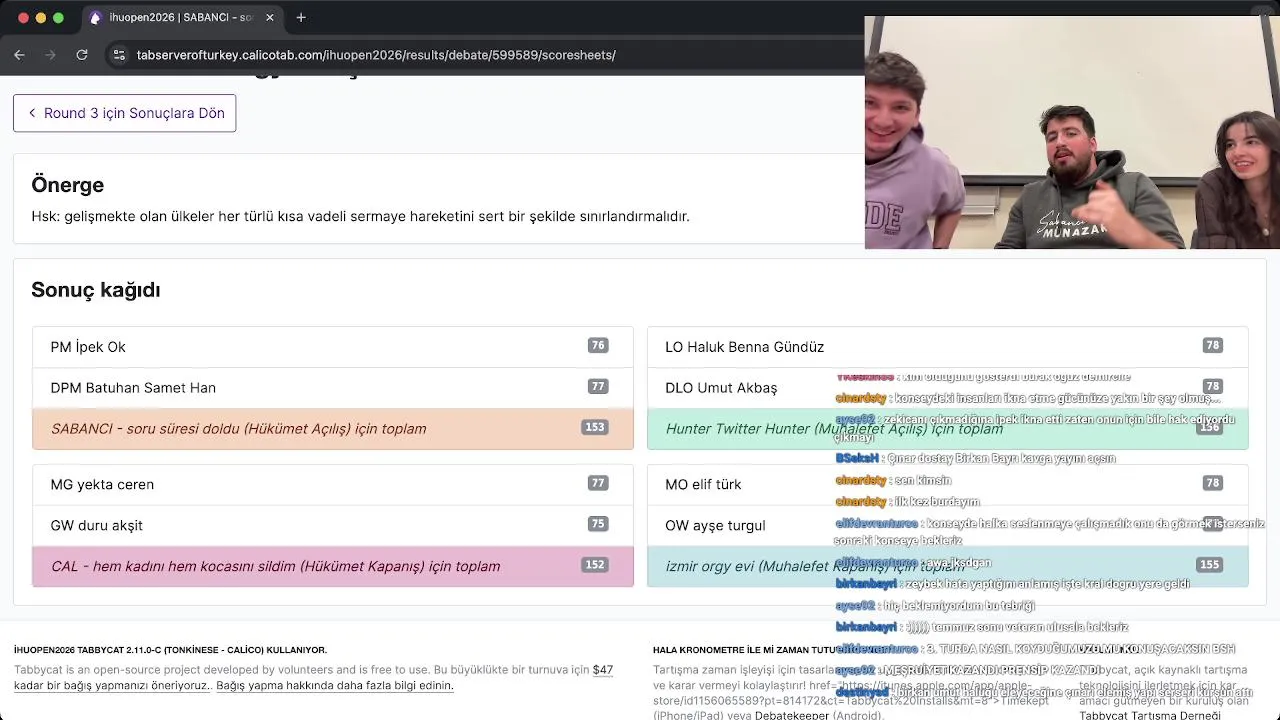1280x720 pixels.
Task: Return via Round 3 için Sonuçlara Dön
Action: [125, 113]
